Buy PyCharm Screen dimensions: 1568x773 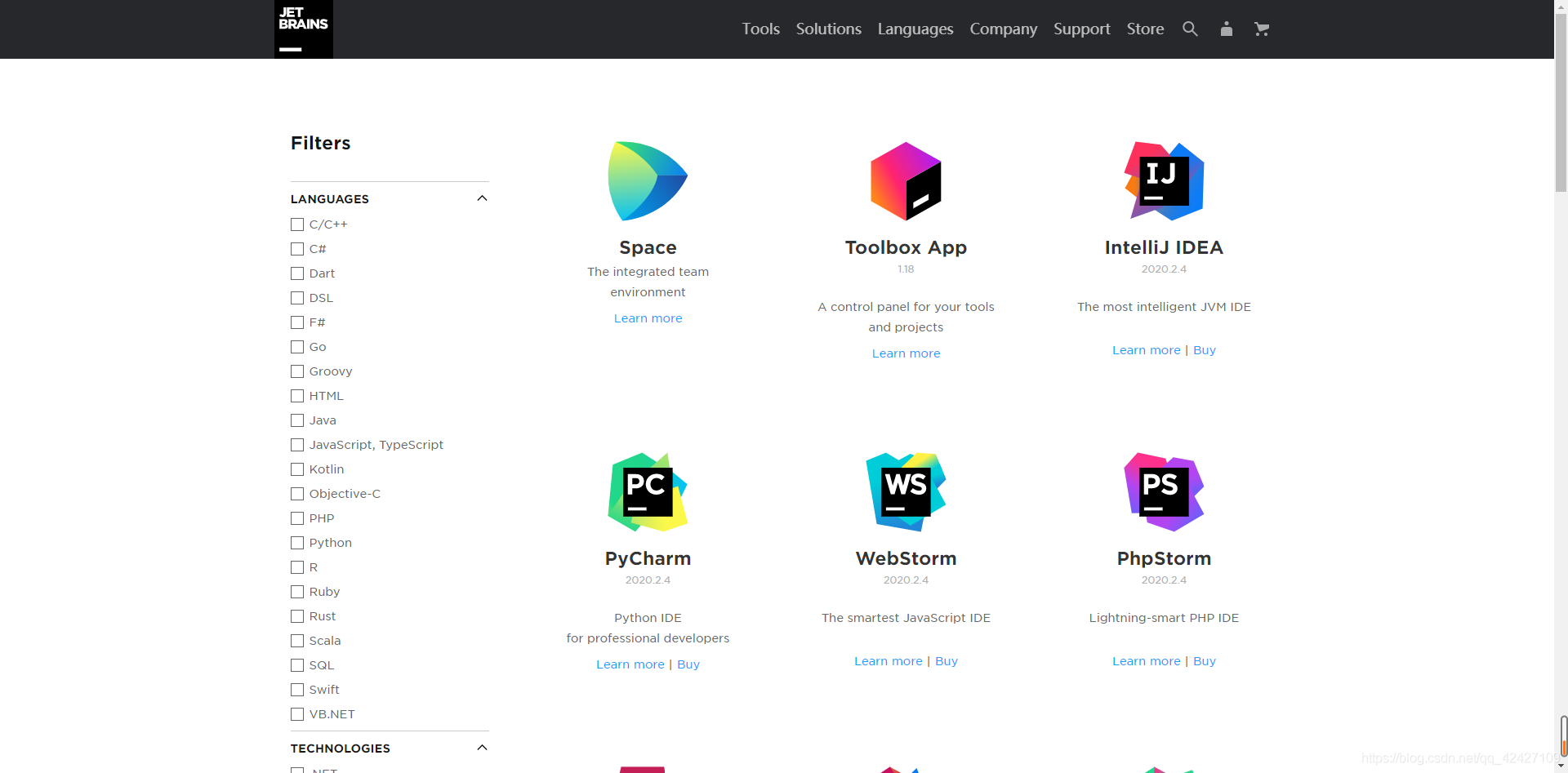pos(688,664)
